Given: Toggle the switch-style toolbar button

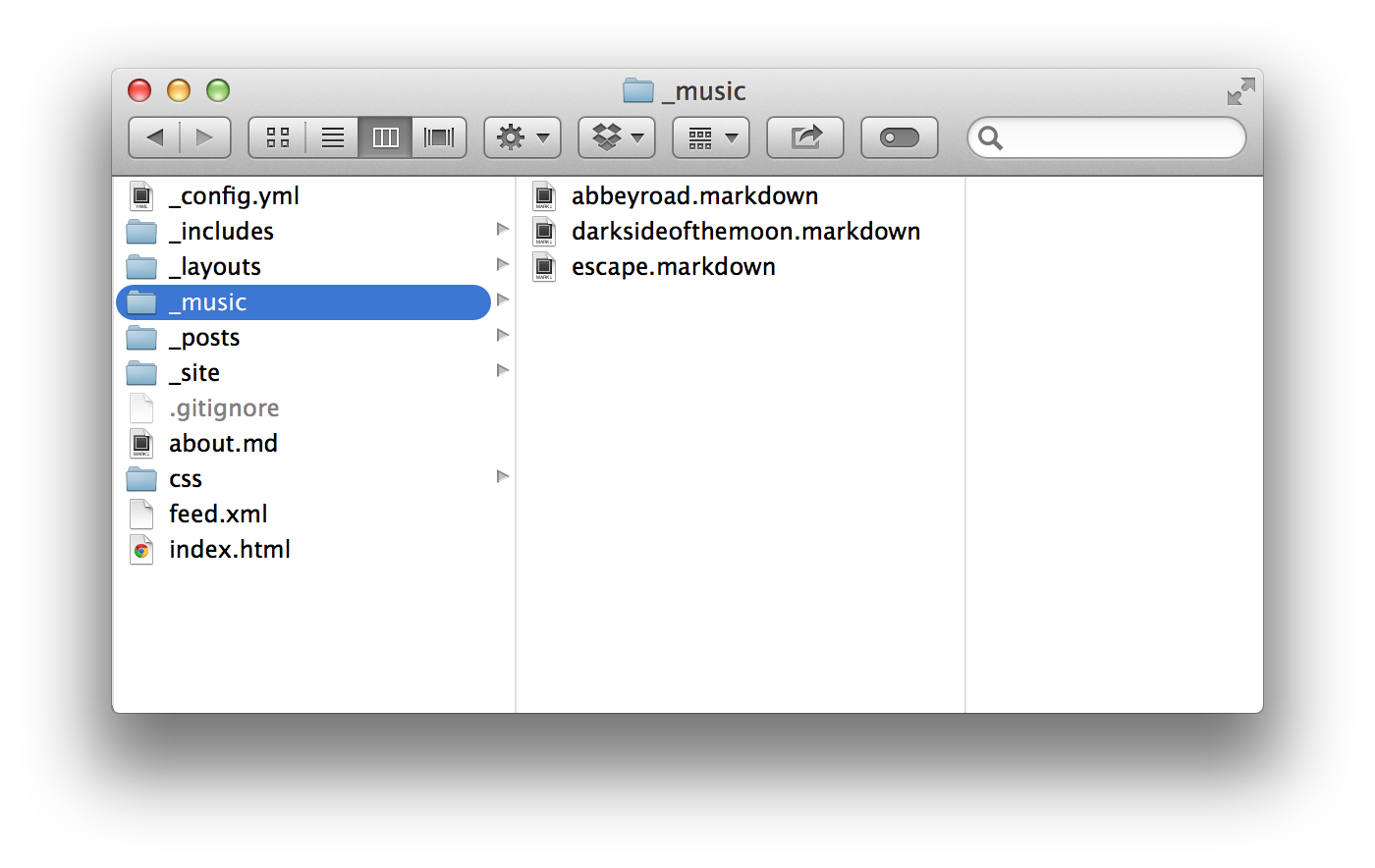Looking at the screenshot, I should [899, 137].
